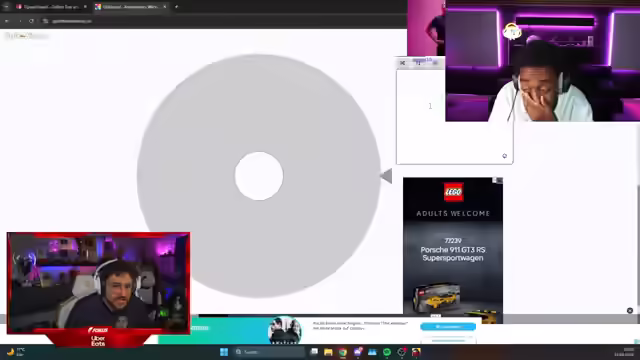Image resolution: width=640 pixels, height=360 pixels.
Task: Open the site info icon in address bar
Action: coord(45,21)
